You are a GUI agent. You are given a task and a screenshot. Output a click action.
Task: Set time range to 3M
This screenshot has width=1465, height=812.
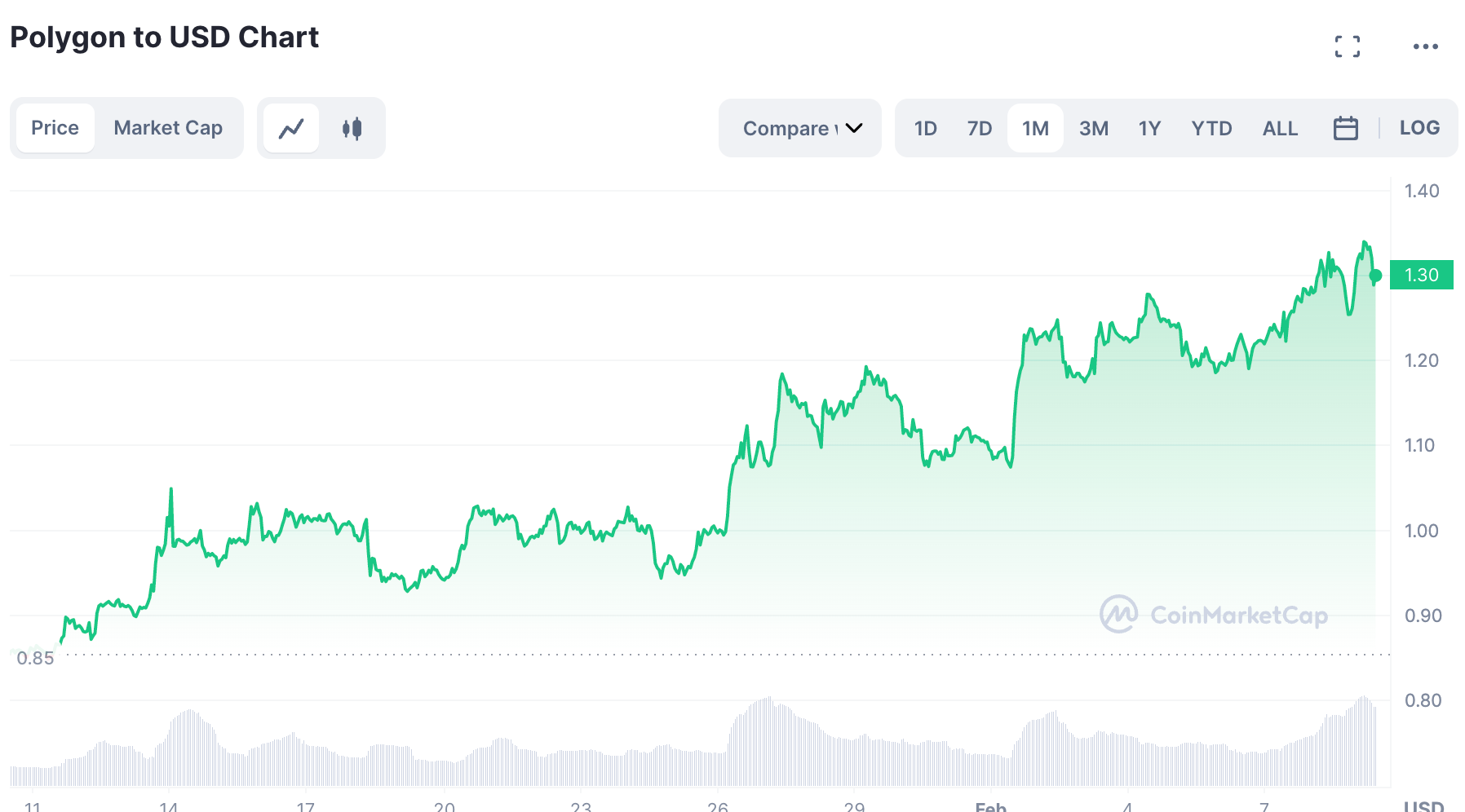click(1093, 128)
